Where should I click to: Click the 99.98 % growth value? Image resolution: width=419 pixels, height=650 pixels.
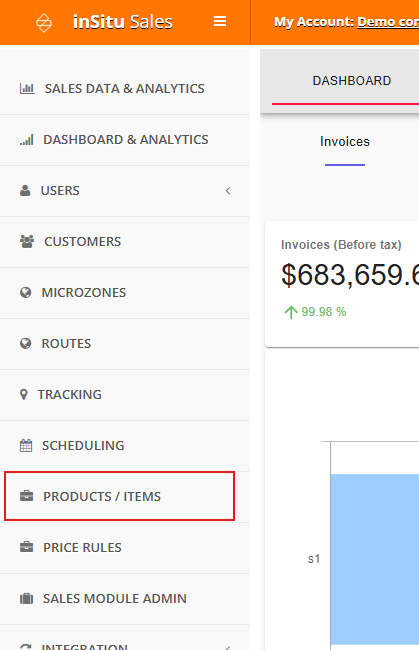click(x=324, y=312)
